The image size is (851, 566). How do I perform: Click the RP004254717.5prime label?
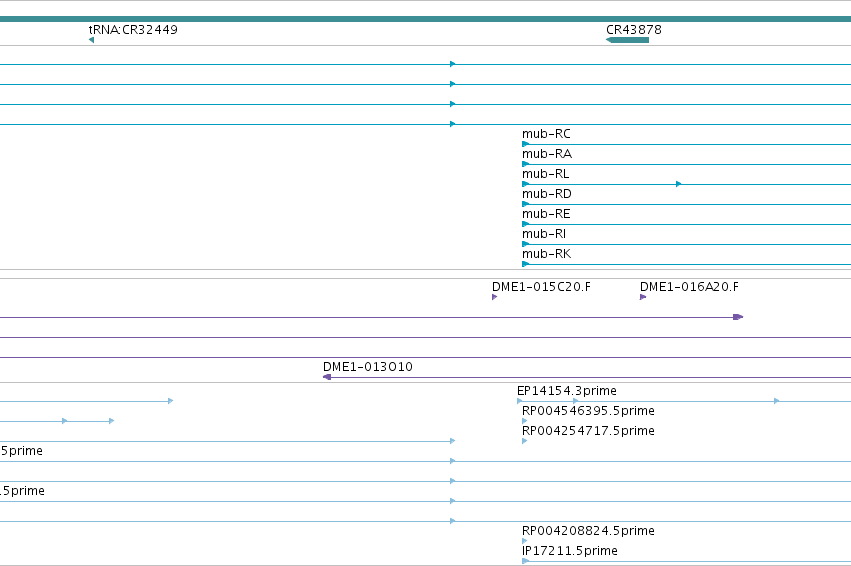[588, 431]
